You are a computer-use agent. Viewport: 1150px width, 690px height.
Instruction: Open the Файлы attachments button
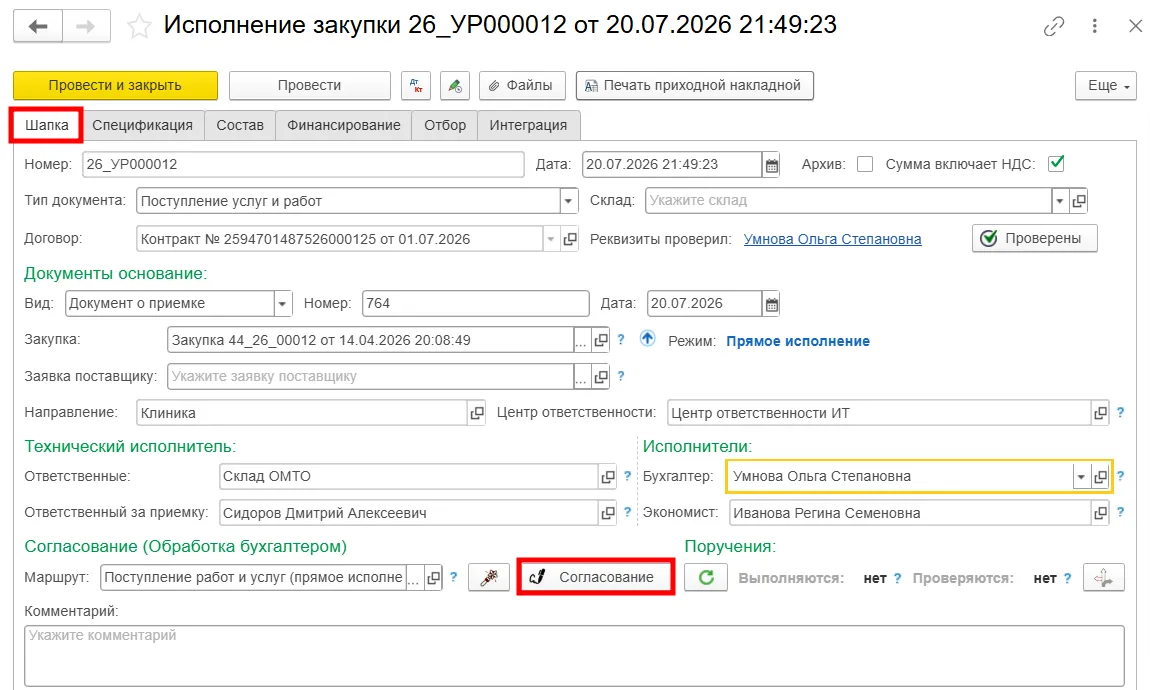tap(522, 86)
